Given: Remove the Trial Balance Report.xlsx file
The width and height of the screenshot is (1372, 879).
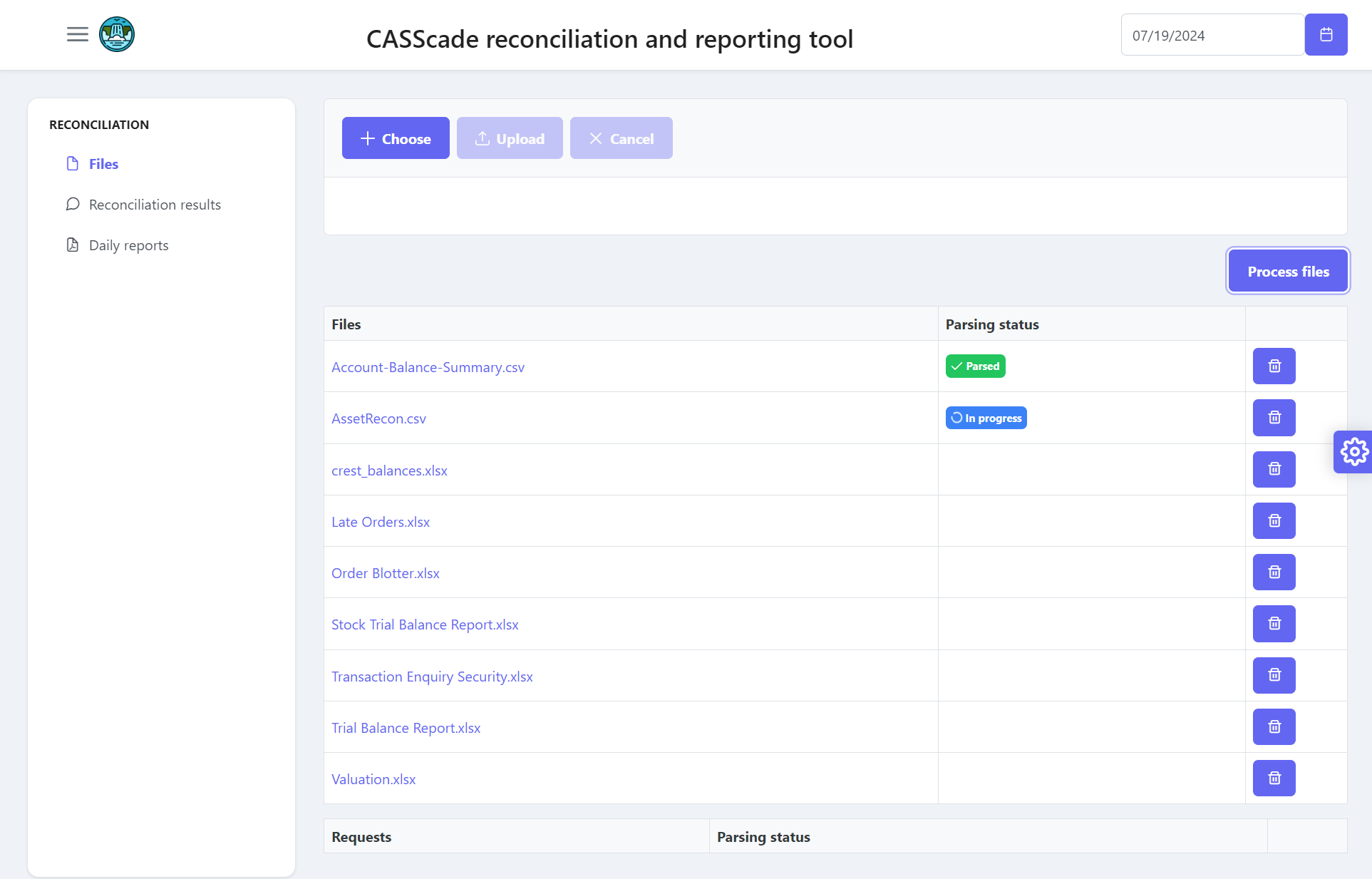Looking at the screenshot, I should [1274, 727].
